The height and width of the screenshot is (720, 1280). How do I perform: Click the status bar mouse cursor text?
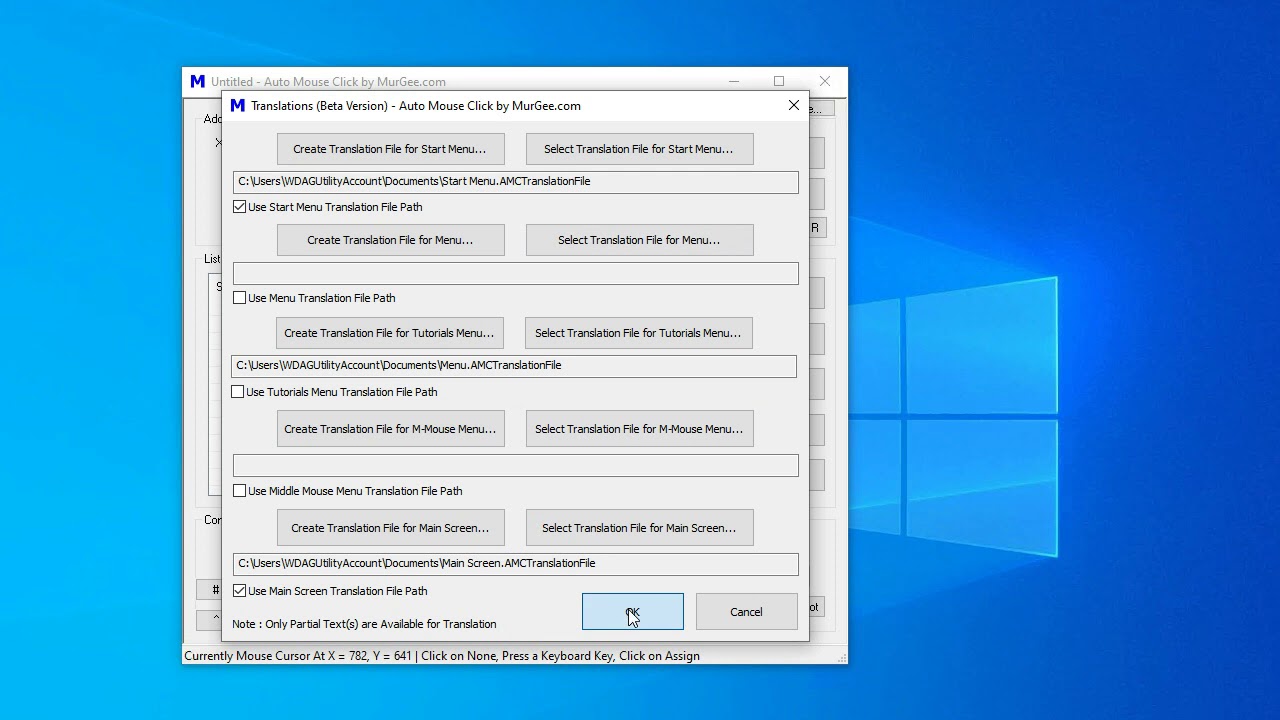pyautogui.click(x=442, y=656)
